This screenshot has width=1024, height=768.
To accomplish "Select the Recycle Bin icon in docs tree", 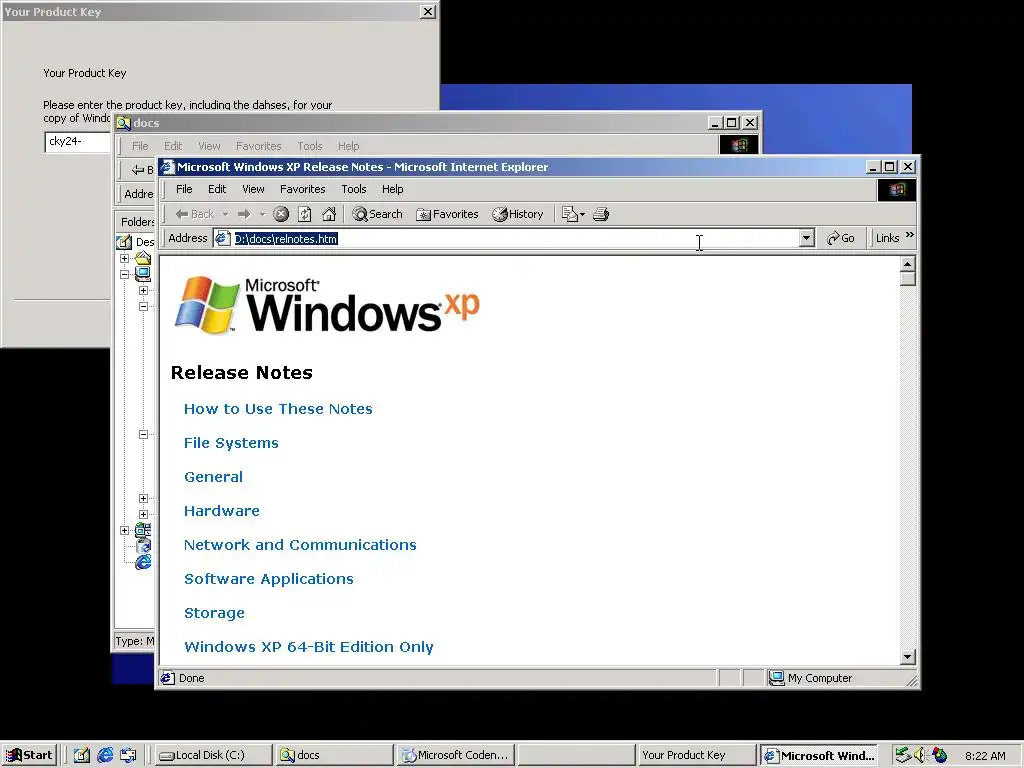I will point(143,546).
